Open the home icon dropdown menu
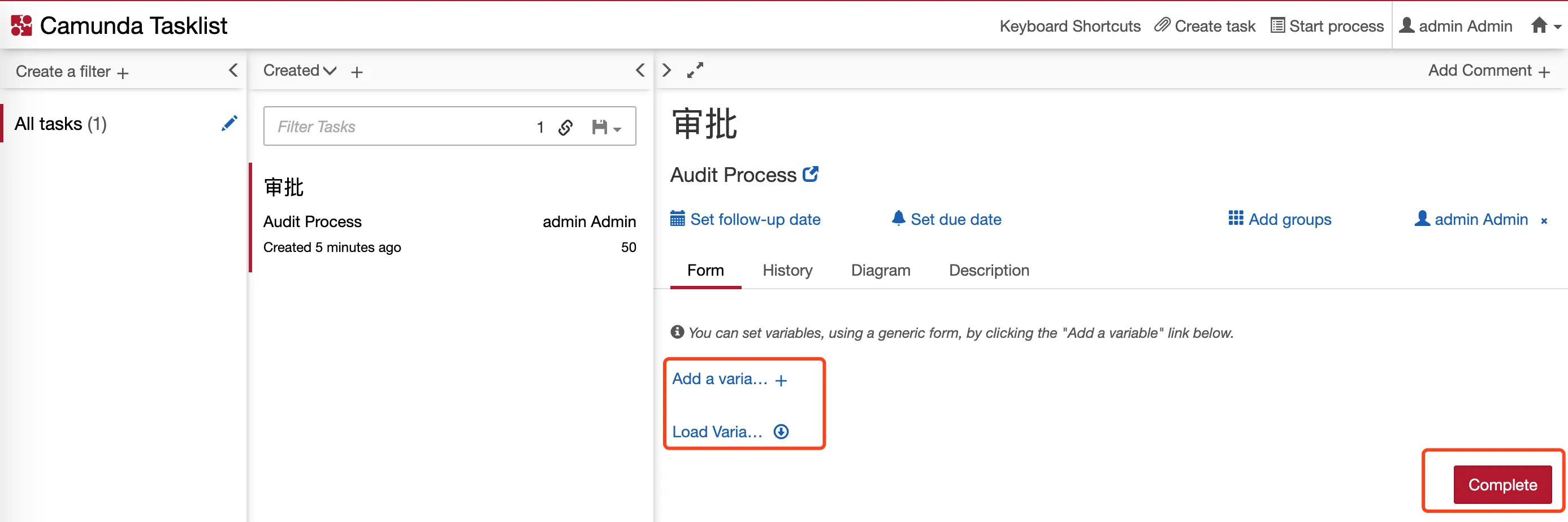The height and width of the screenshot is (522, 1568). coord(1544,25)
